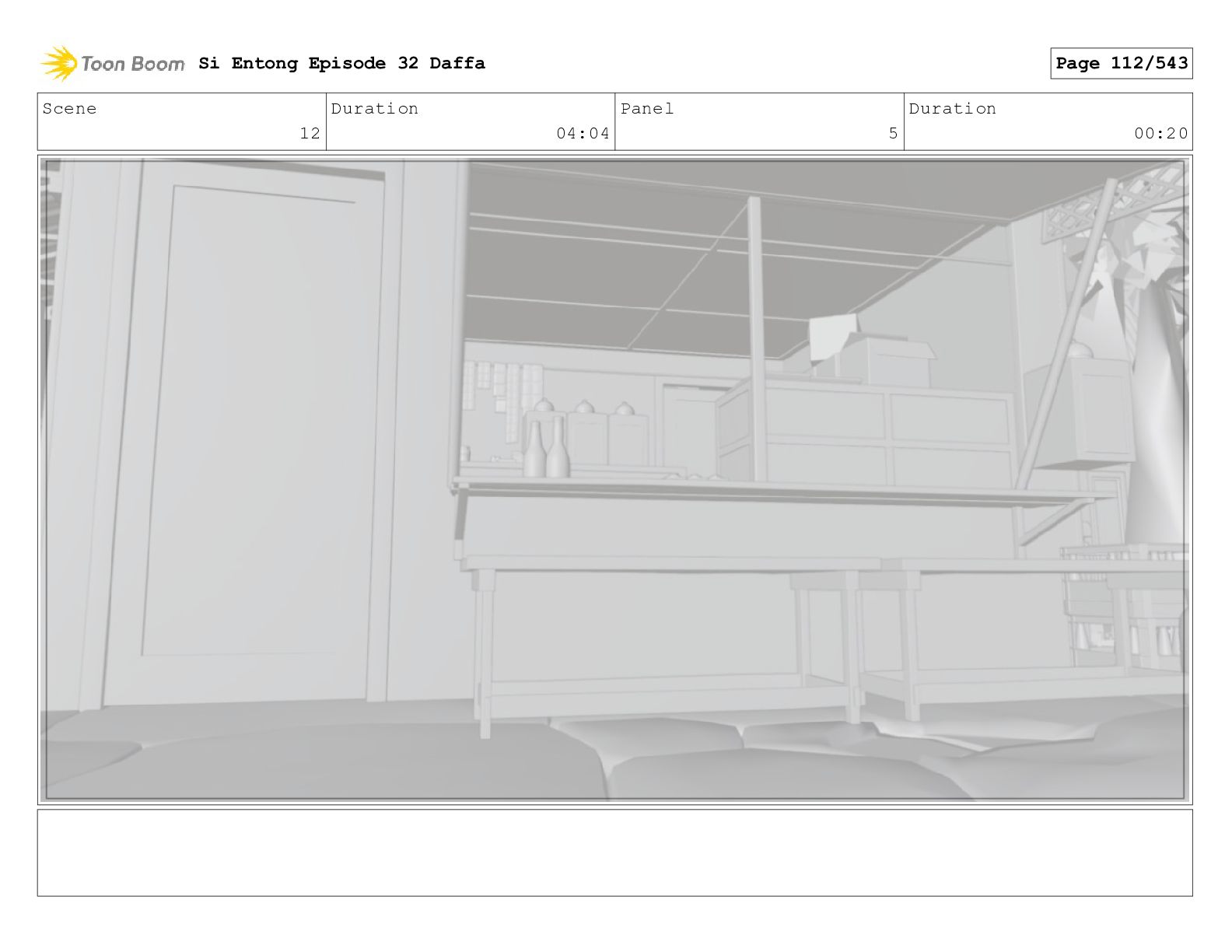This screenshot has height=952, width=1232.
Task: Click the panel duration value '00:20'
Action: coord(1160,133)
